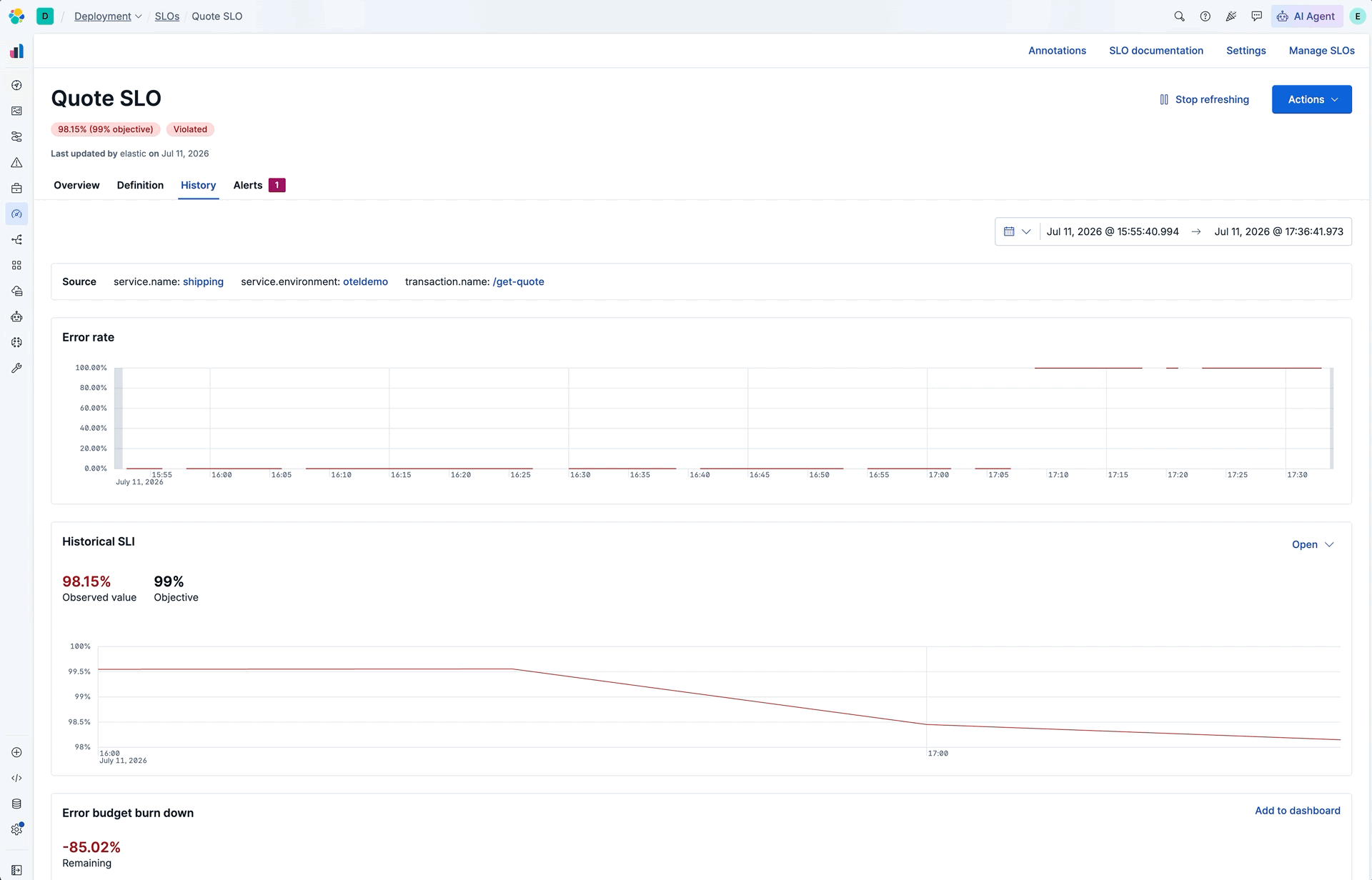Switch to the Definition tab
This screenshot has width=1372, height=880.
click(x=140, y=185)
